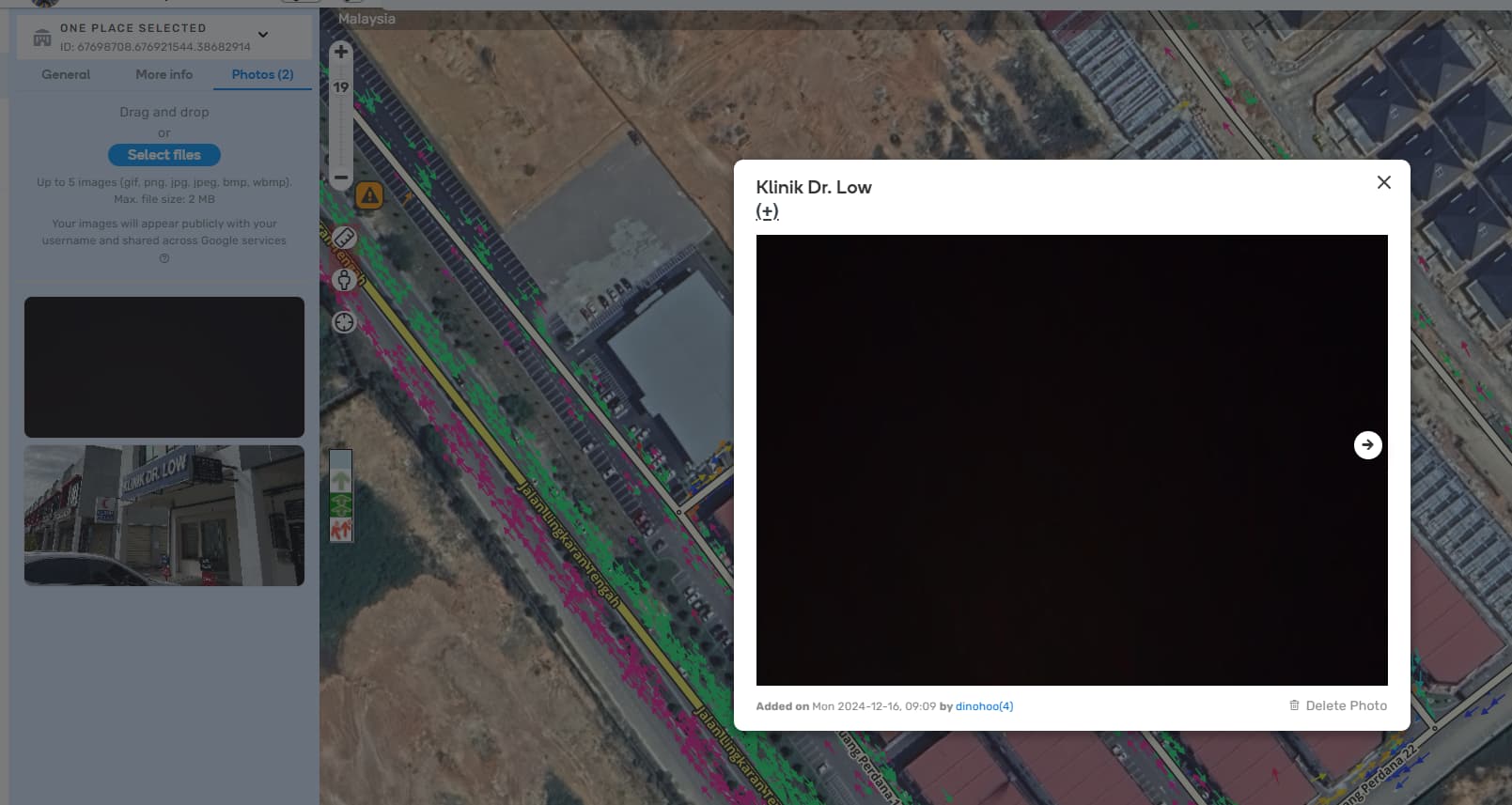Close the Klinik Dr. Low photo dialog
Screen dimensions: 1512x805
(1383, 182)
